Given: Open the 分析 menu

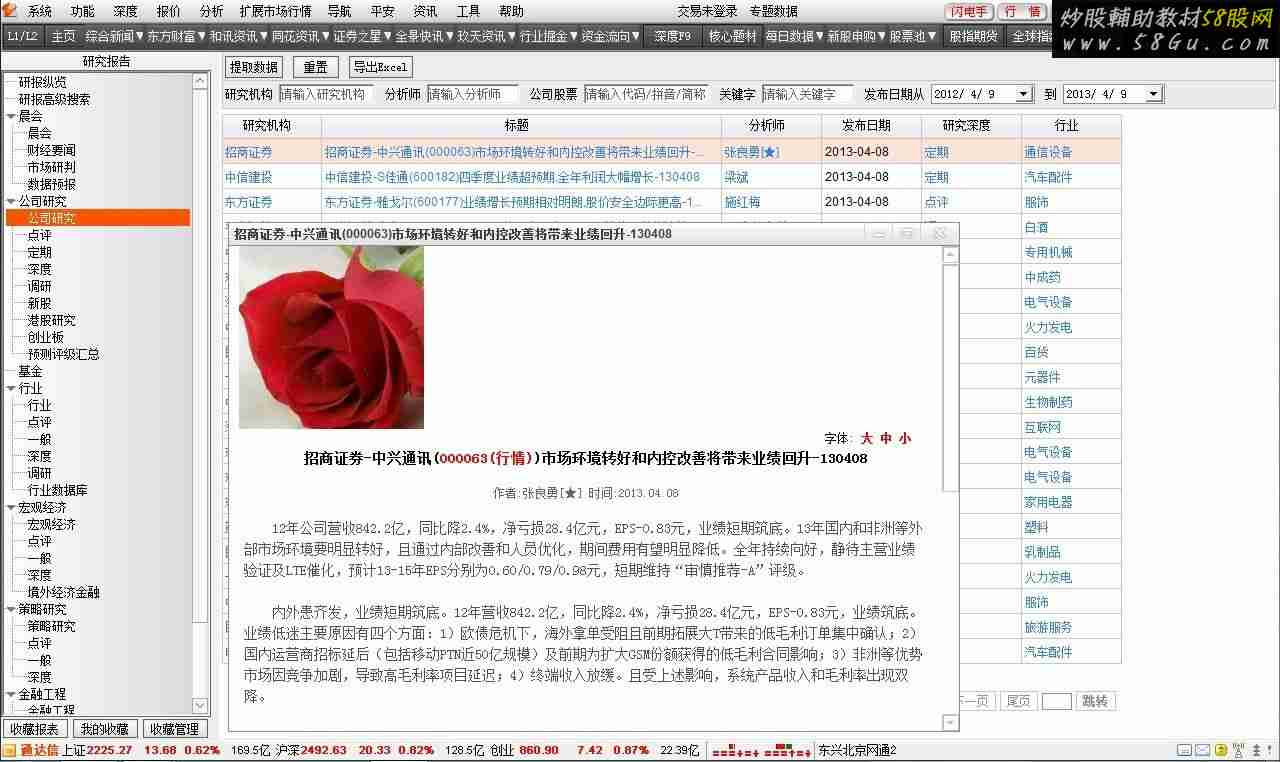Looking at the screenshot, I should click(x=211, y=11).
